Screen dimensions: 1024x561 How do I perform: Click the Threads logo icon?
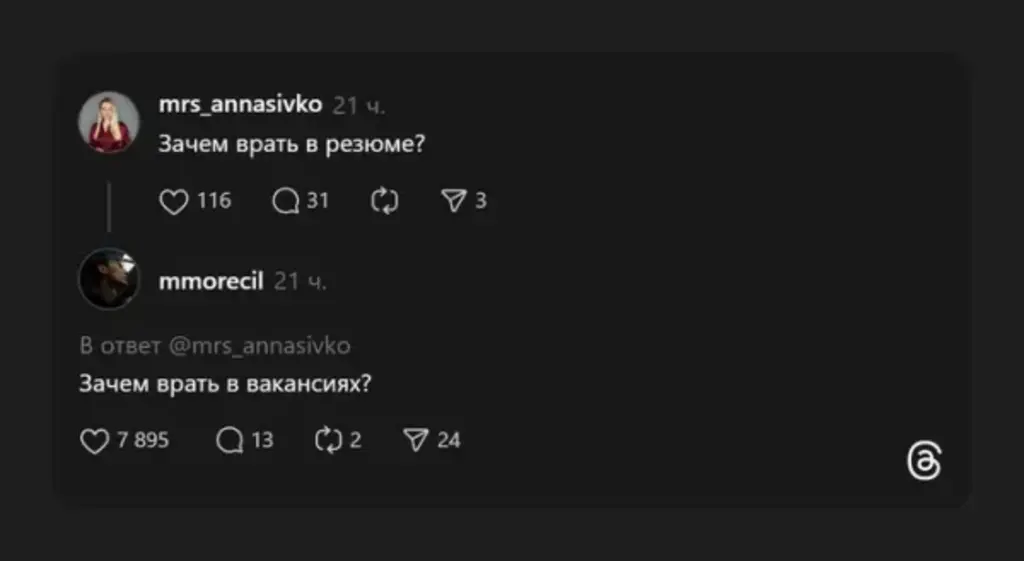click(x=924, y=462)
